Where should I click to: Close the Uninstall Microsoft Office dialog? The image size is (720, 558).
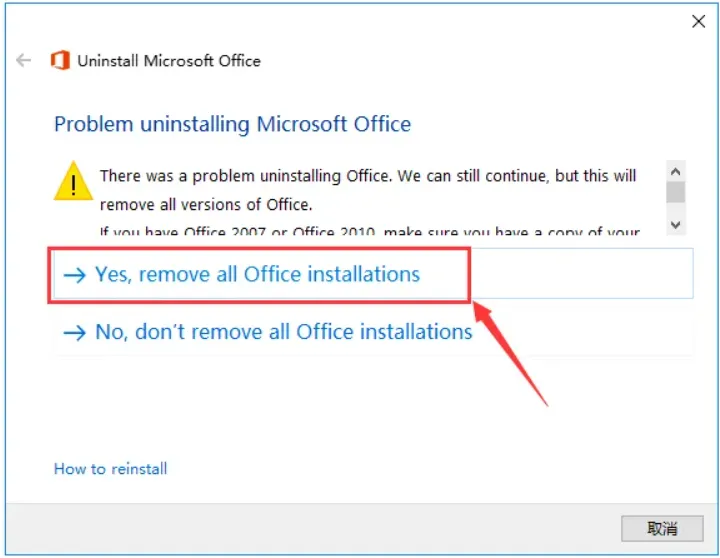(x=699, y=22)
